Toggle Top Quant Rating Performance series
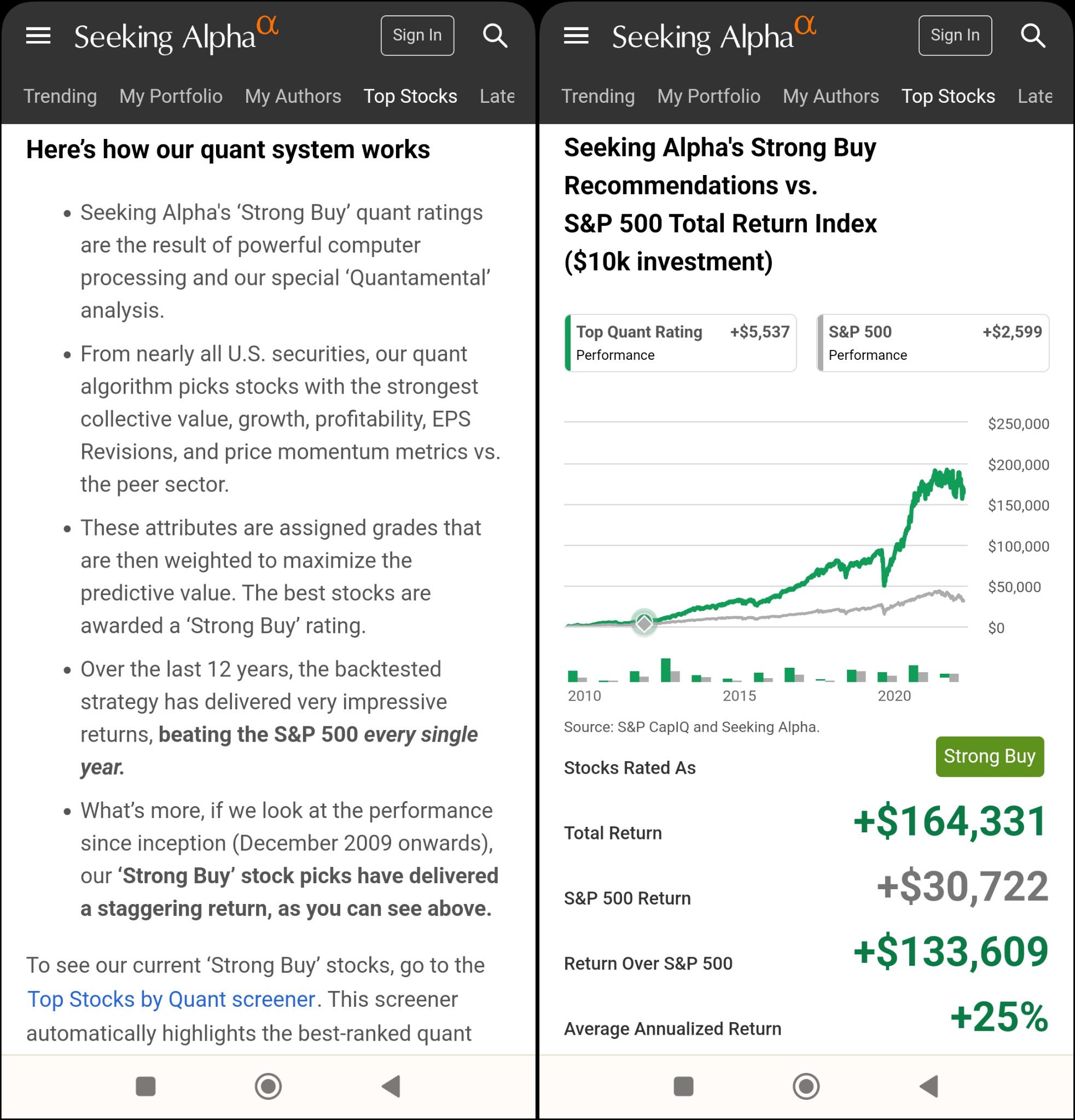Screen dimensions: 1075x1120 680,343
